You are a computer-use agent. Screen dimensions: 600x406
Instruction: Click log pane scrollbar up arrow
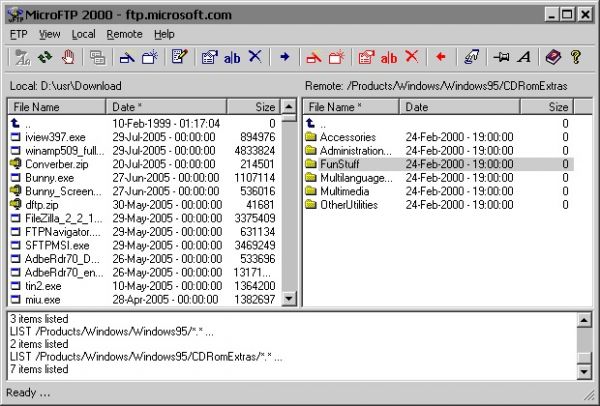pos(584,320)
